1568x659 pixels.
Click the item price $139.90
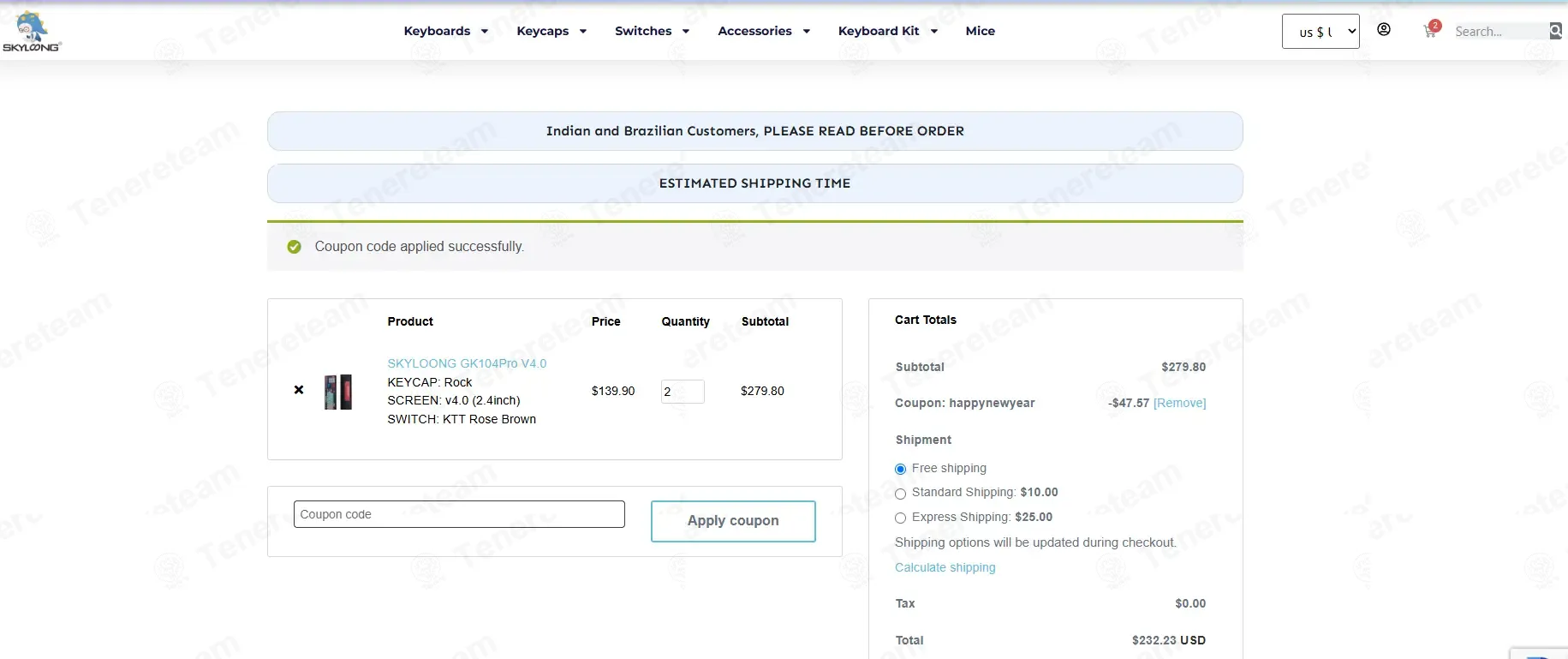coord(613,391)
